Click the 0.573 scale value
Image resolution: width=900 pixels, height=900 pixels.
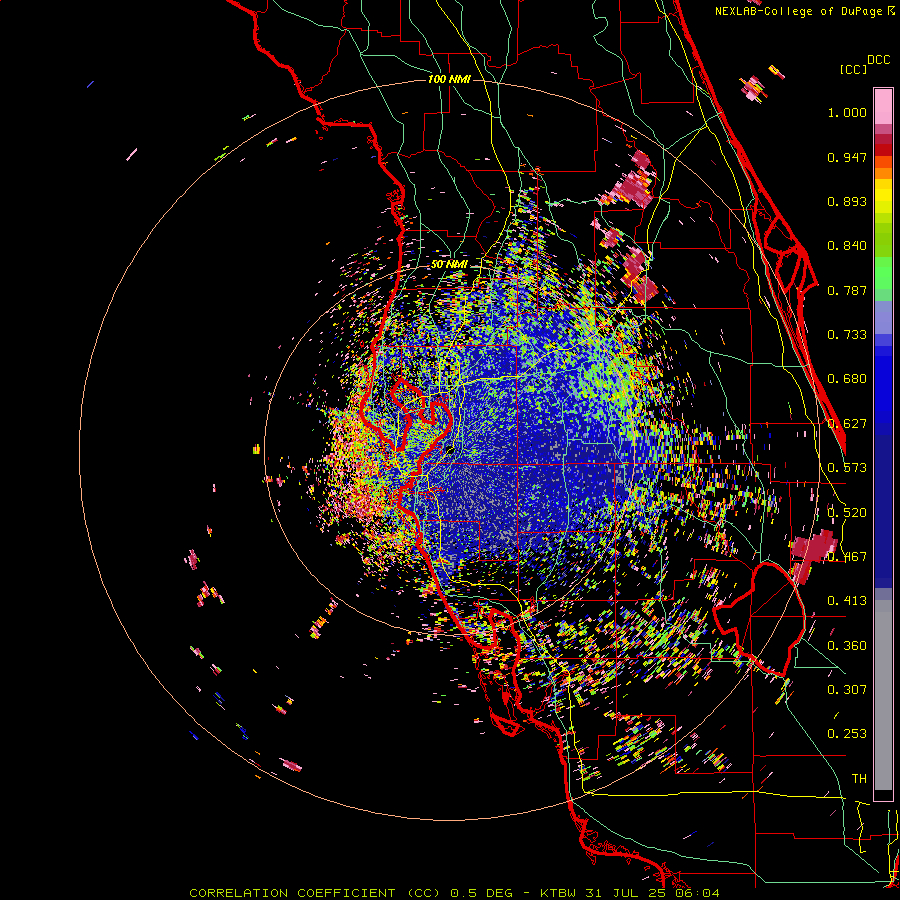(x=847, y=468)
